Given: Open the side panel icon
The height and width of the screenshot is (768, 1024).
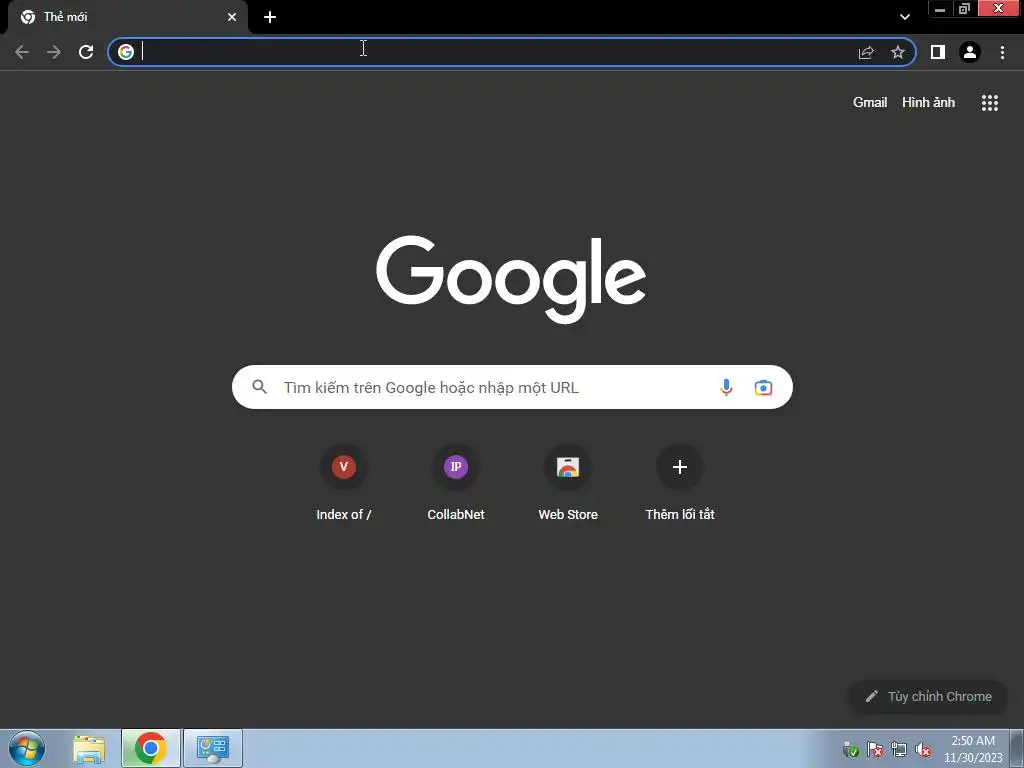Looking at the screenshot, I should (938, 52).
